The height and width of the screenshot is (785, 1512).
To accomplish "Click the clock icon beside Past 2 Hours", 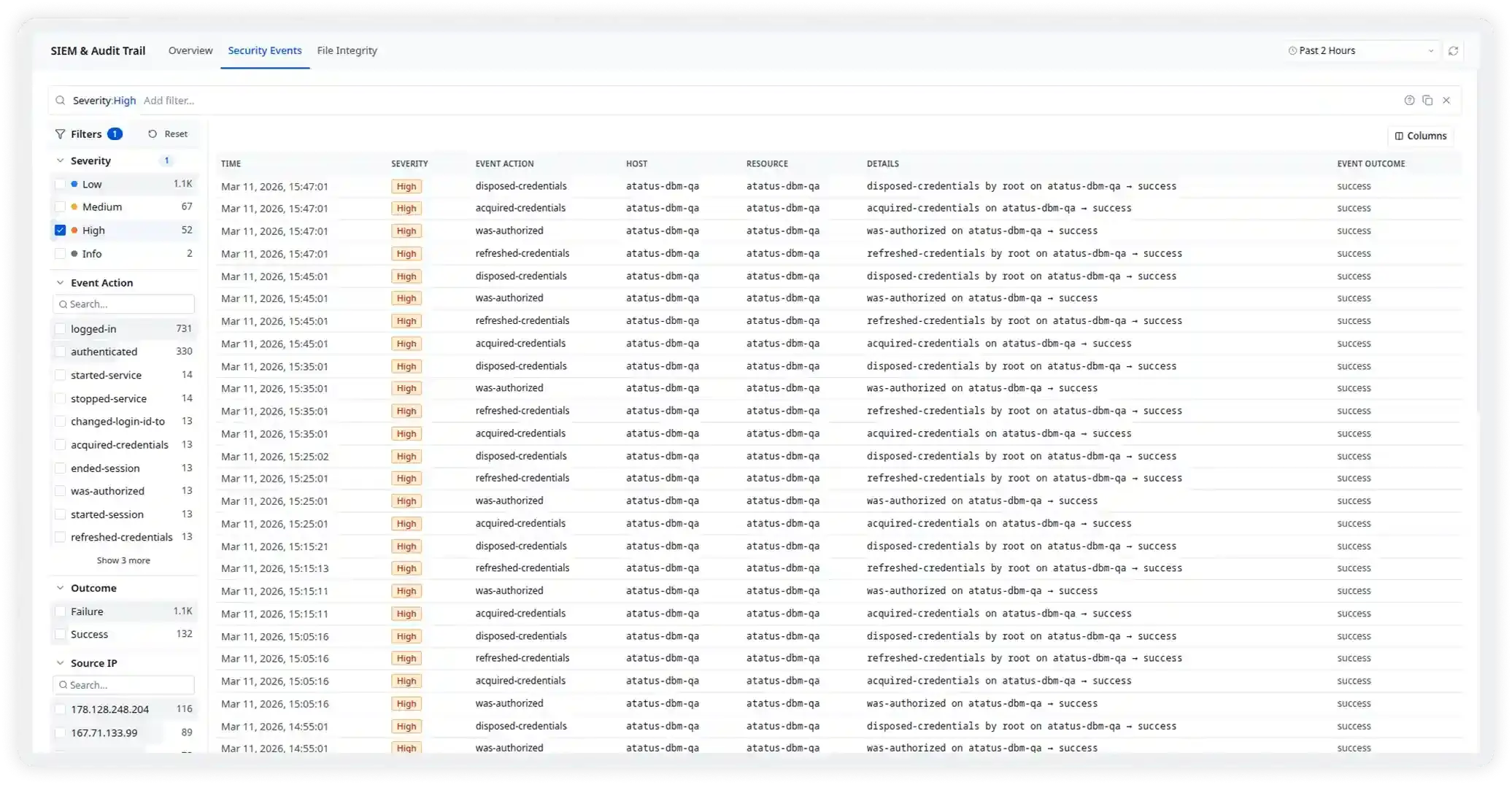I will pos(1292,50).
